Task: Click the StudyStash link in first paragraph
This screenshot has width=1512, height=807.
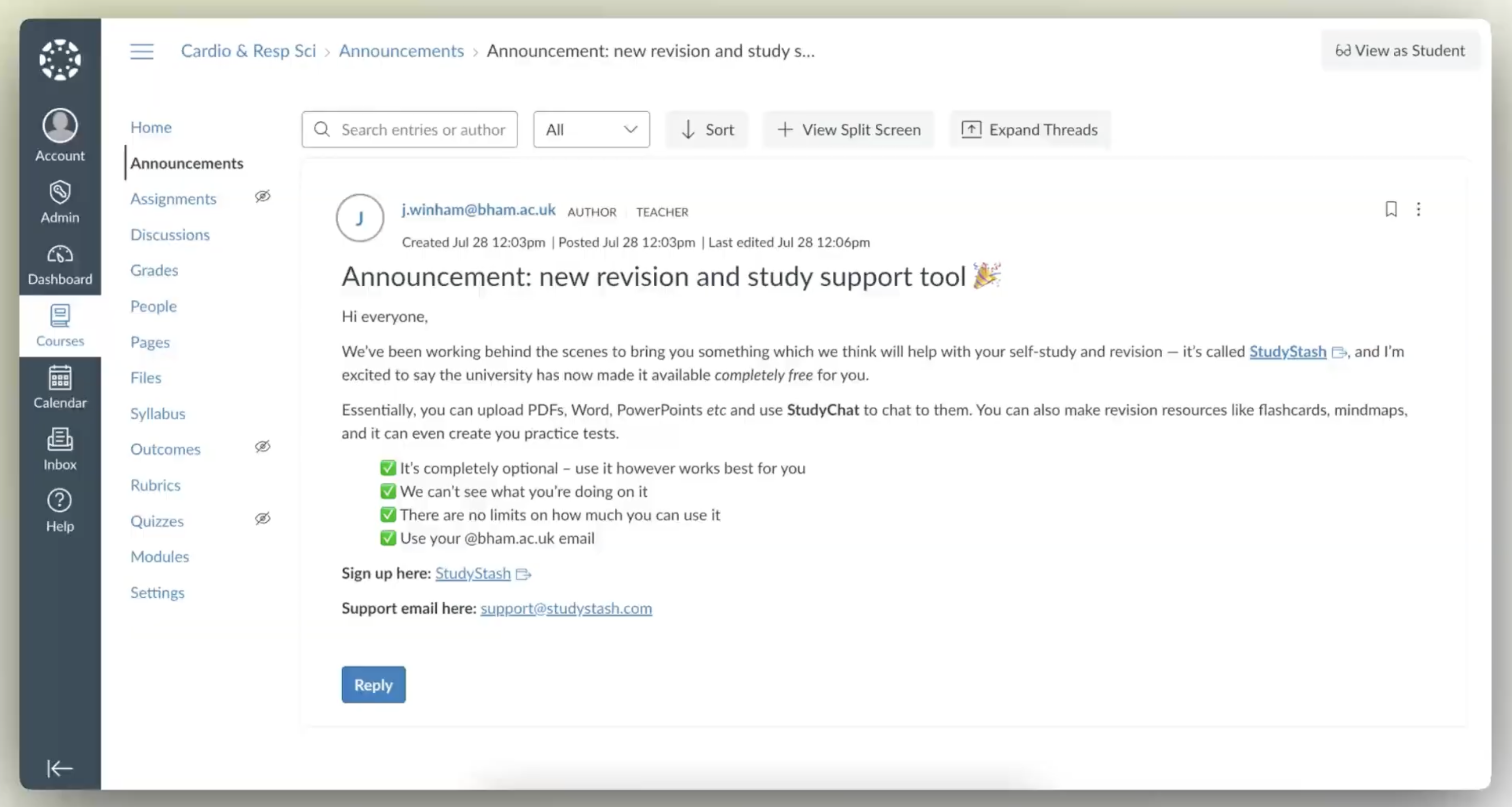Action: pyautogui.click(x=1288, y=352)
